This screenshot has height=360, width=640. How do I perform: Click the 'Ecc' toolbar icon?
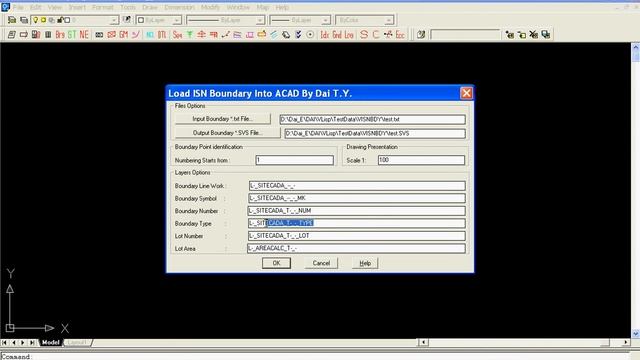[400, 35]
